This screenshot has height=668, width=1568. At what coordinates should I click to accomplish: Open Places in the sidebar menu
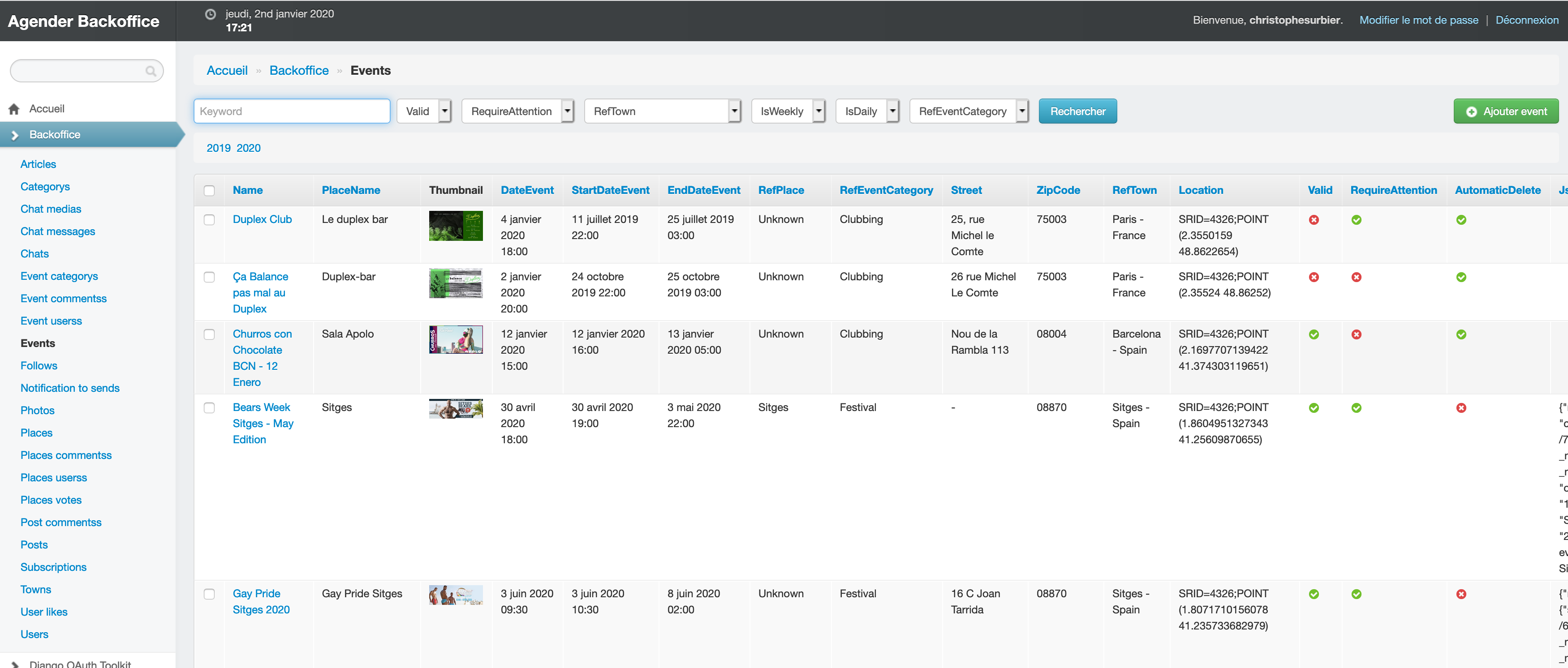(37, 432)
